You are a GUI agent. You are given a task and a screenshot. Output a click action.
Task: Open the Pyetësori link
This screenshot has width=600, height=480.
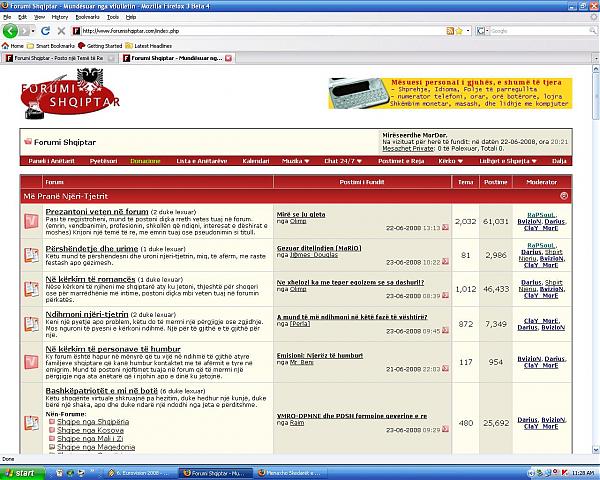point(103,161)
